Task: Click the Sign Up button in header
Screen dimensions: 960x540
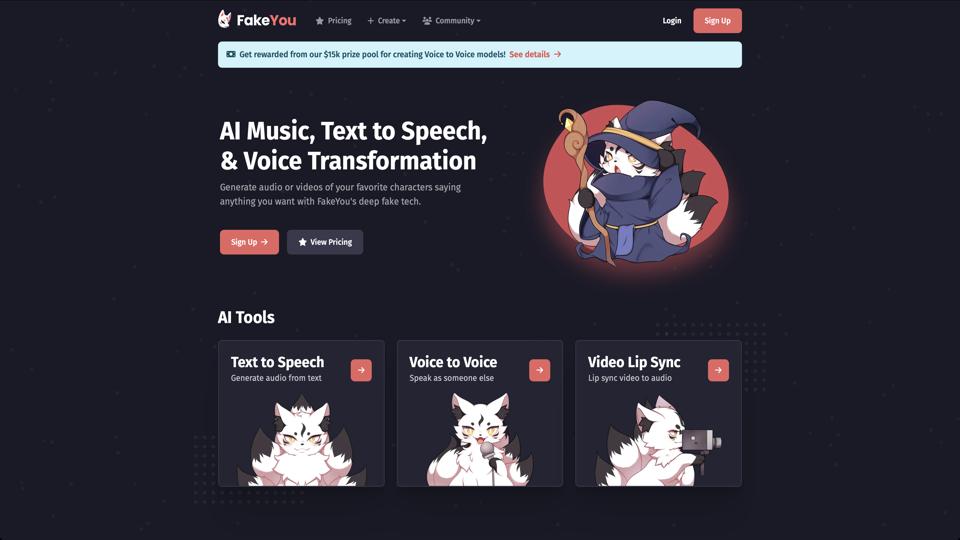Action: (718, 21)
